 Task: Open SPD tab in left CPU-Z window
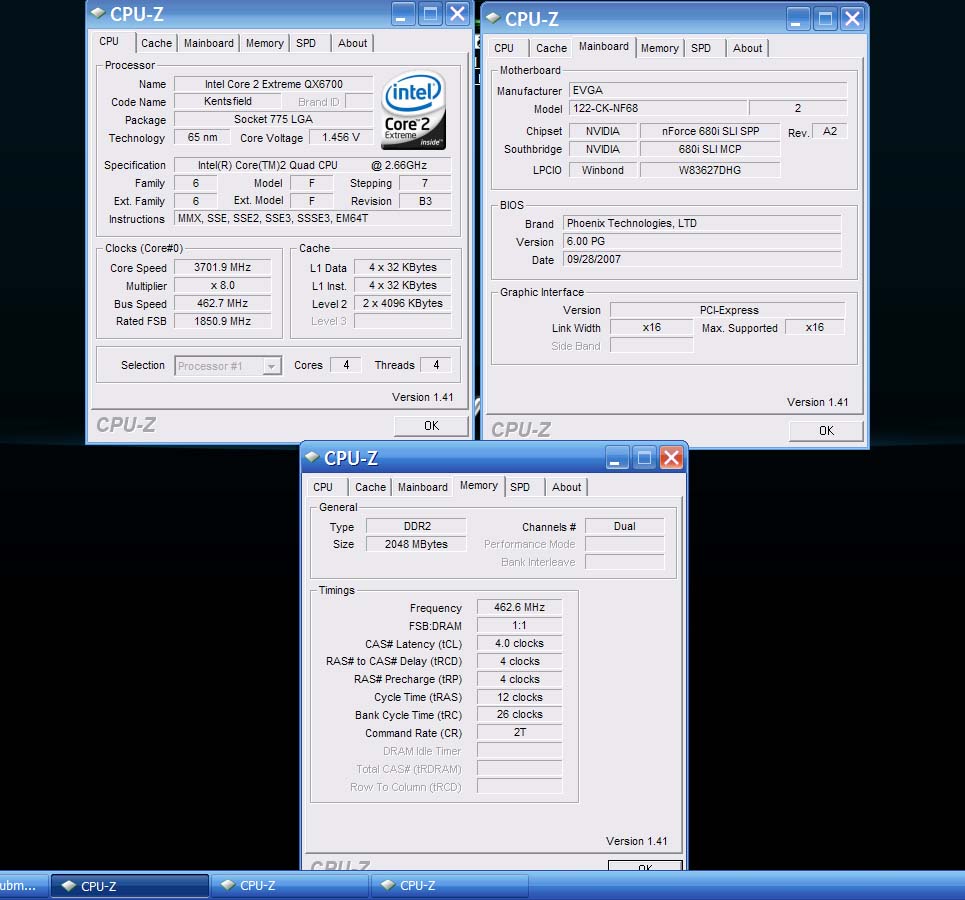coord(306,43)
